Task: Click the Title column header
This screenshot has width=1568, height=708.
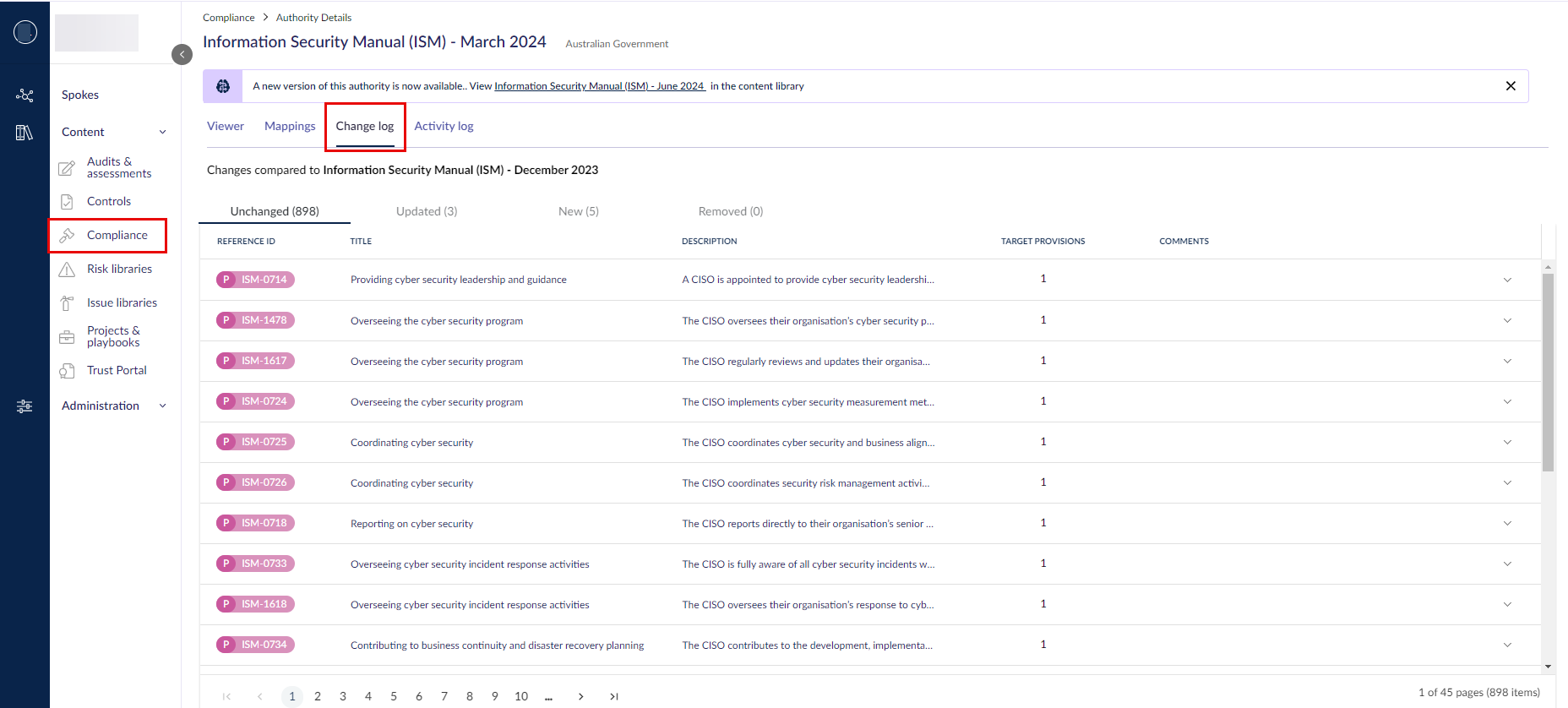Action: coord(361,242)
